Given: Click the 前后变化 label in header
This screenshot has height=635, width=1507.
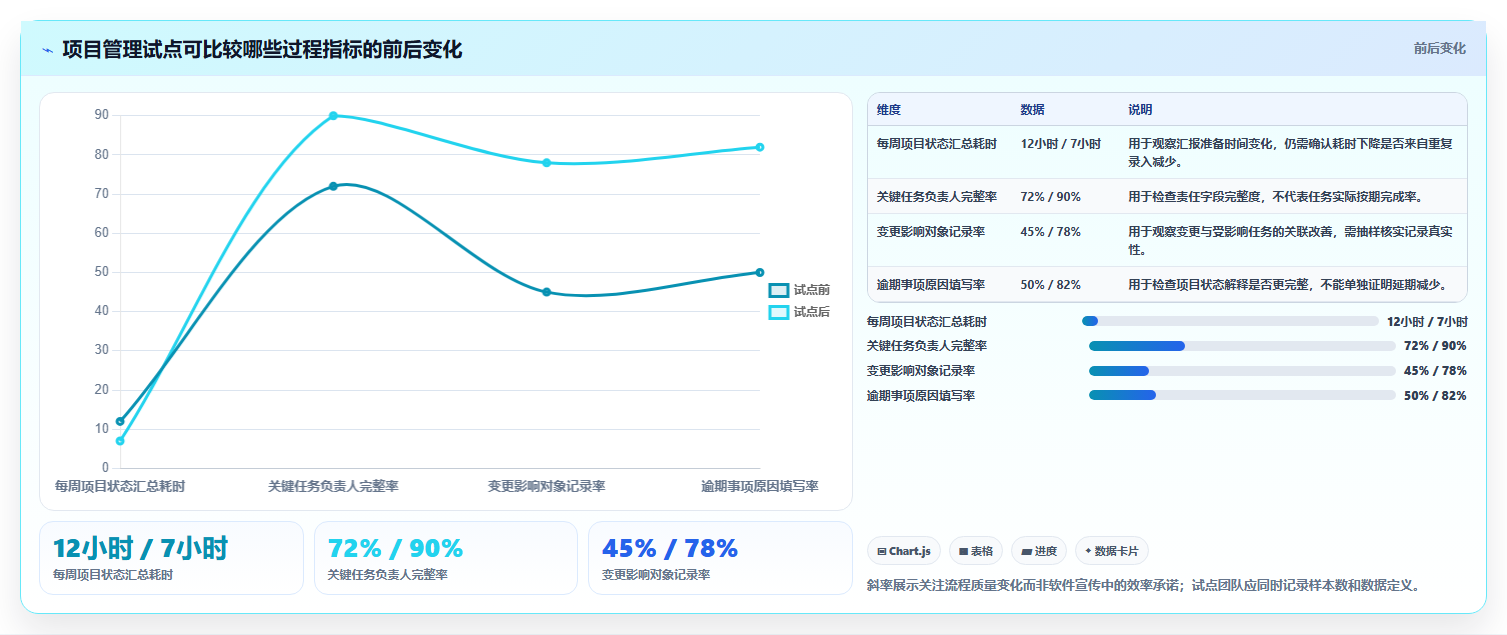Looking at the screenshot, I should pos(1439,48).
